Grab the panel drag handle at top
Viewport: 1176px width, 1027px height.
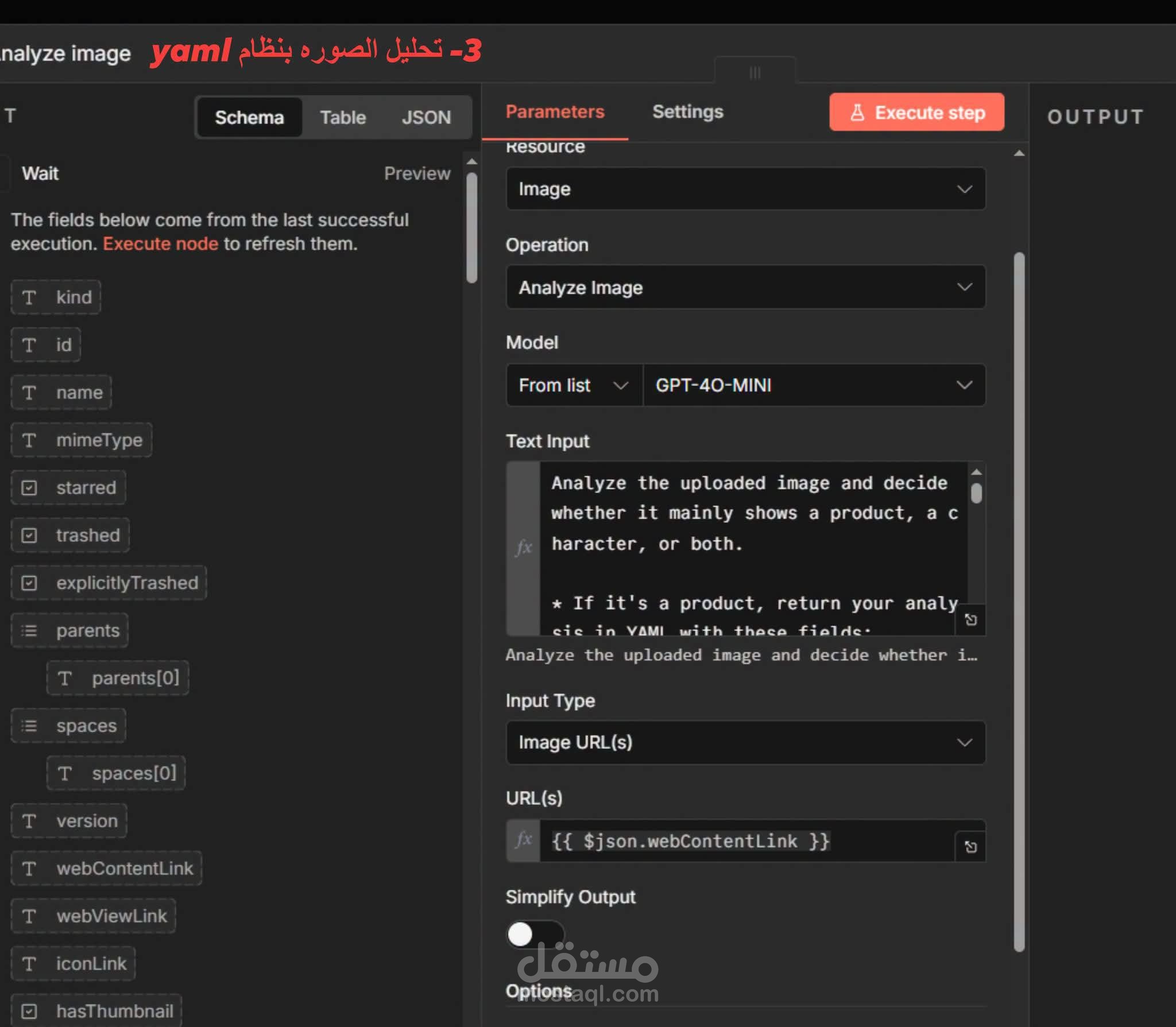coord(755,72)
